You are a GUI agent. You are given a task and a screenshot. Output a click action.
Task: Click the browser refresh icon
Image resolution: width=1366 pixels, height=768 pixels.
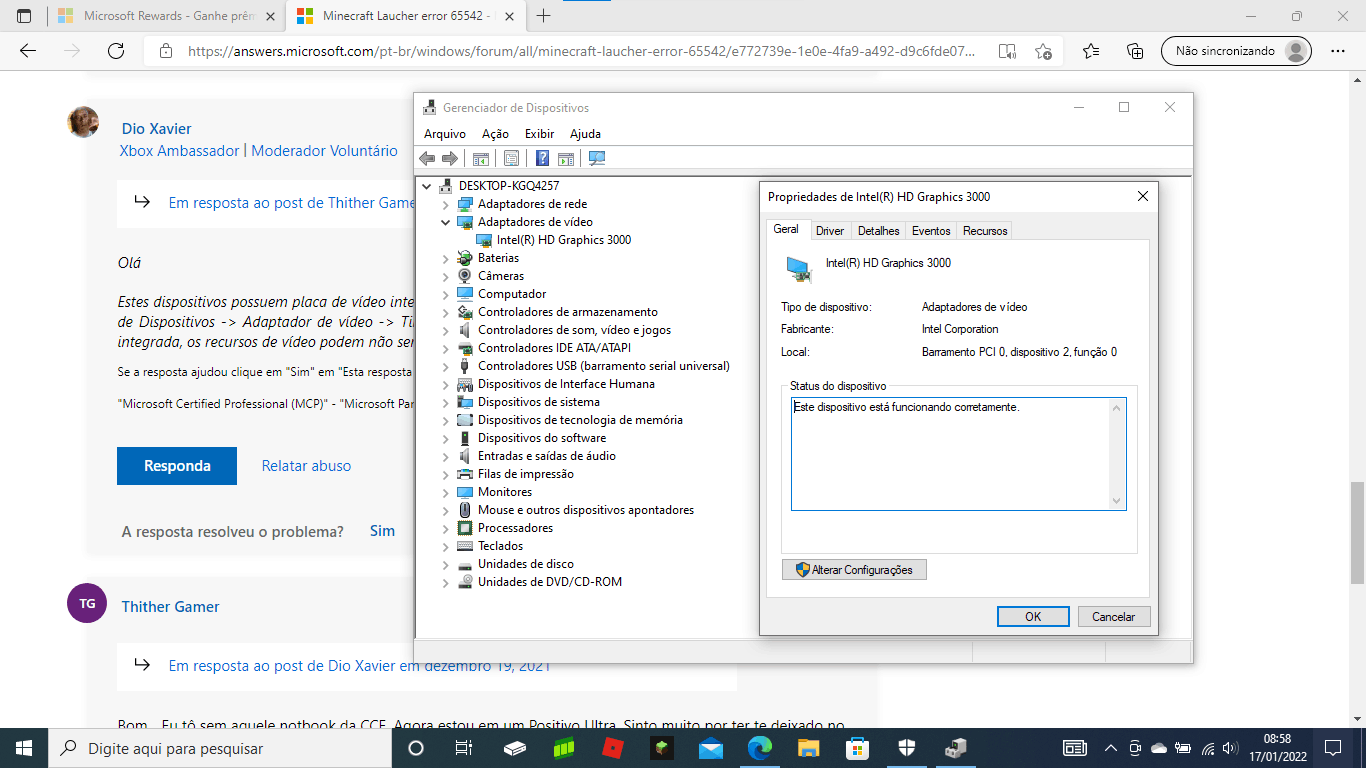tap(116, 51)
